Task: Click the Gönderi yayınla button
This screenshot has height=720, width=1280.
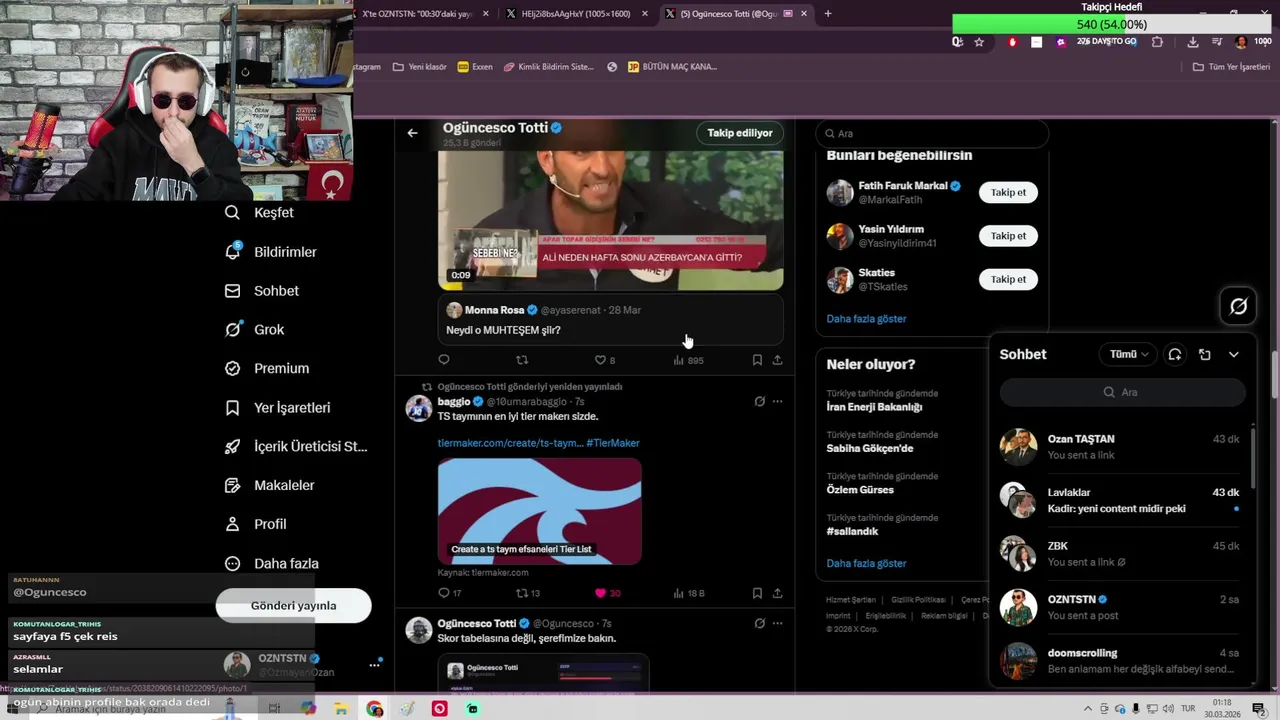Action: (293, 606)
